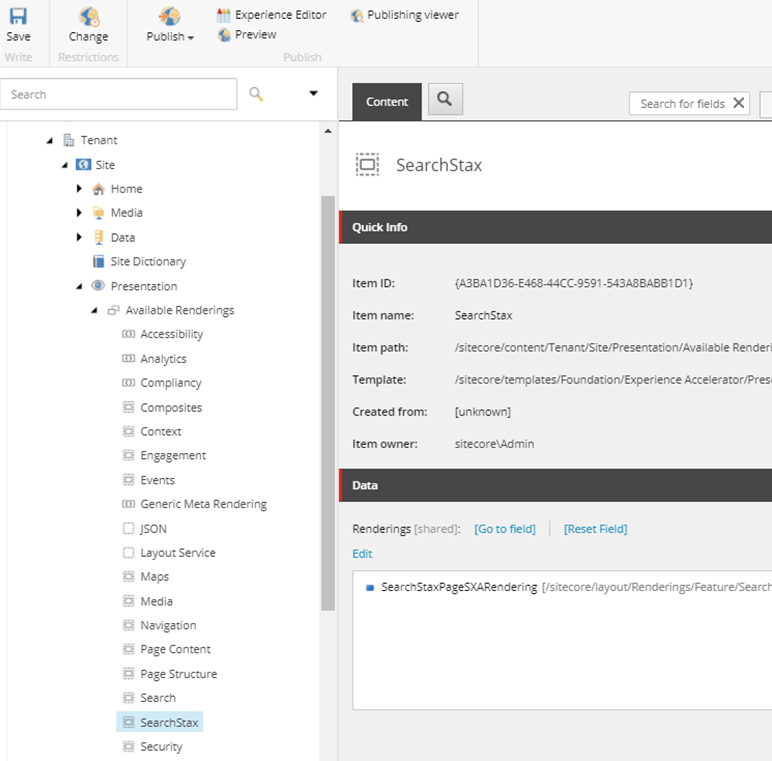Open the Preview option
772x761 pixels.
pyautogui.click(x=247, y=35)
